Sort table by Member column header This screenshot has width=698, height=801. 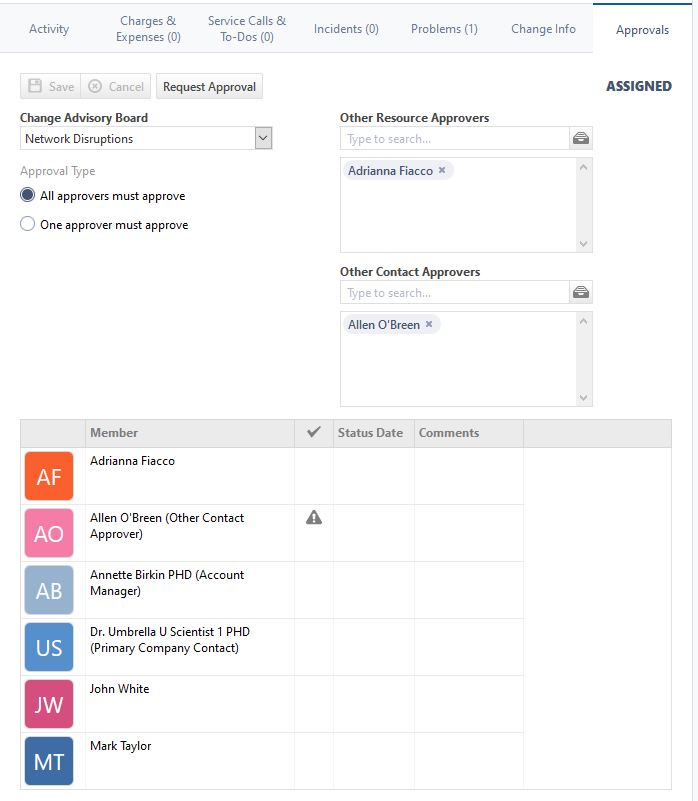[x=114, y=433]
